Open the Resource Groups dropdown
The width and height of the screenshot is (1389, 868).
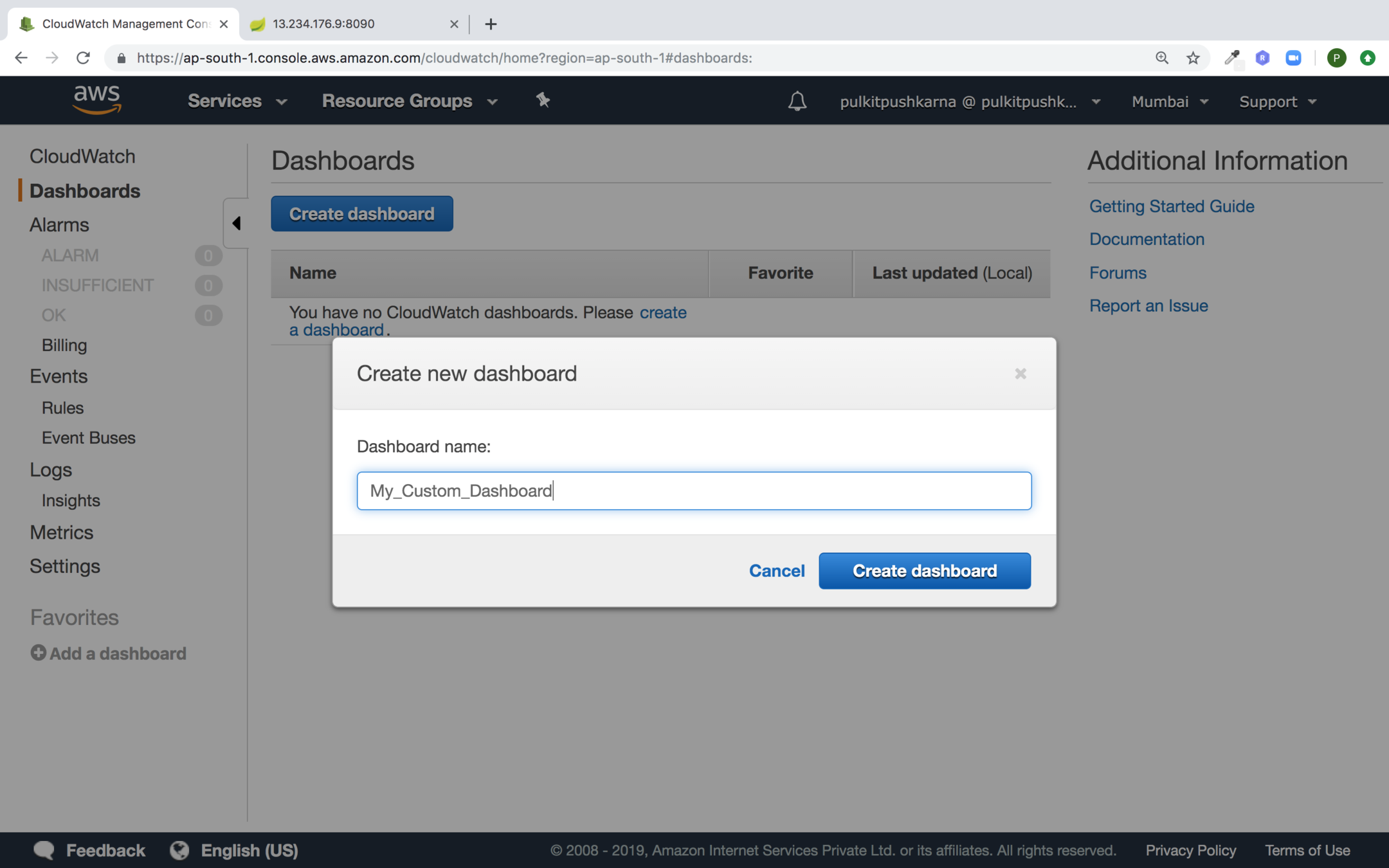point(410,101)
